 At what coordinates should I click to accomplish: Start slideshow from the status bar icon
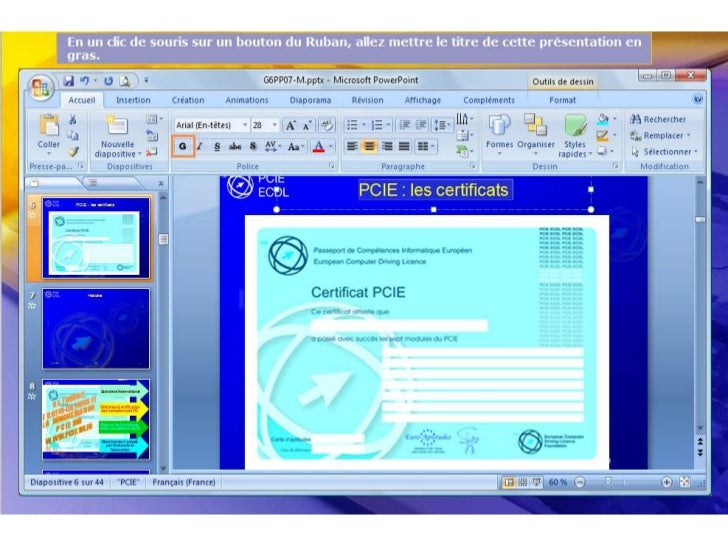pos(537,482)
